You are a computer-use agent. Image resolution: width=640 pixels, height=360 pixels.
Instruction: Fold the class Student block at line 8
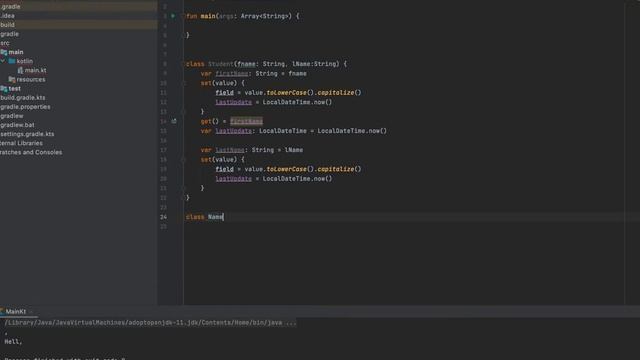pyautogui.click(x=183, y=64)
